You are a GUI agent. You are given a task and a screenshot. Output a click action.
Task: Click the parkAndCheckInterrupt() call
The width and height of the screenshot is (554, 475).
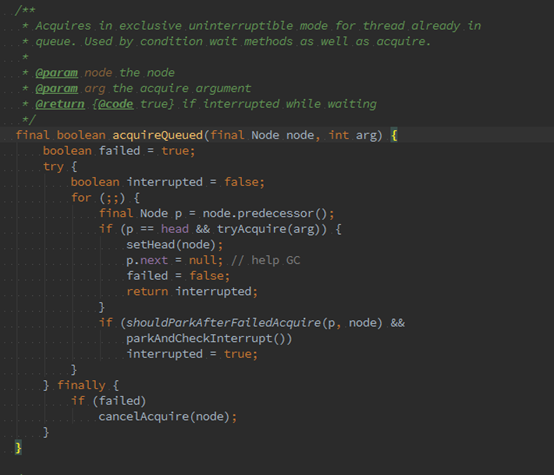pyautogui.click(x=209, y=338)
